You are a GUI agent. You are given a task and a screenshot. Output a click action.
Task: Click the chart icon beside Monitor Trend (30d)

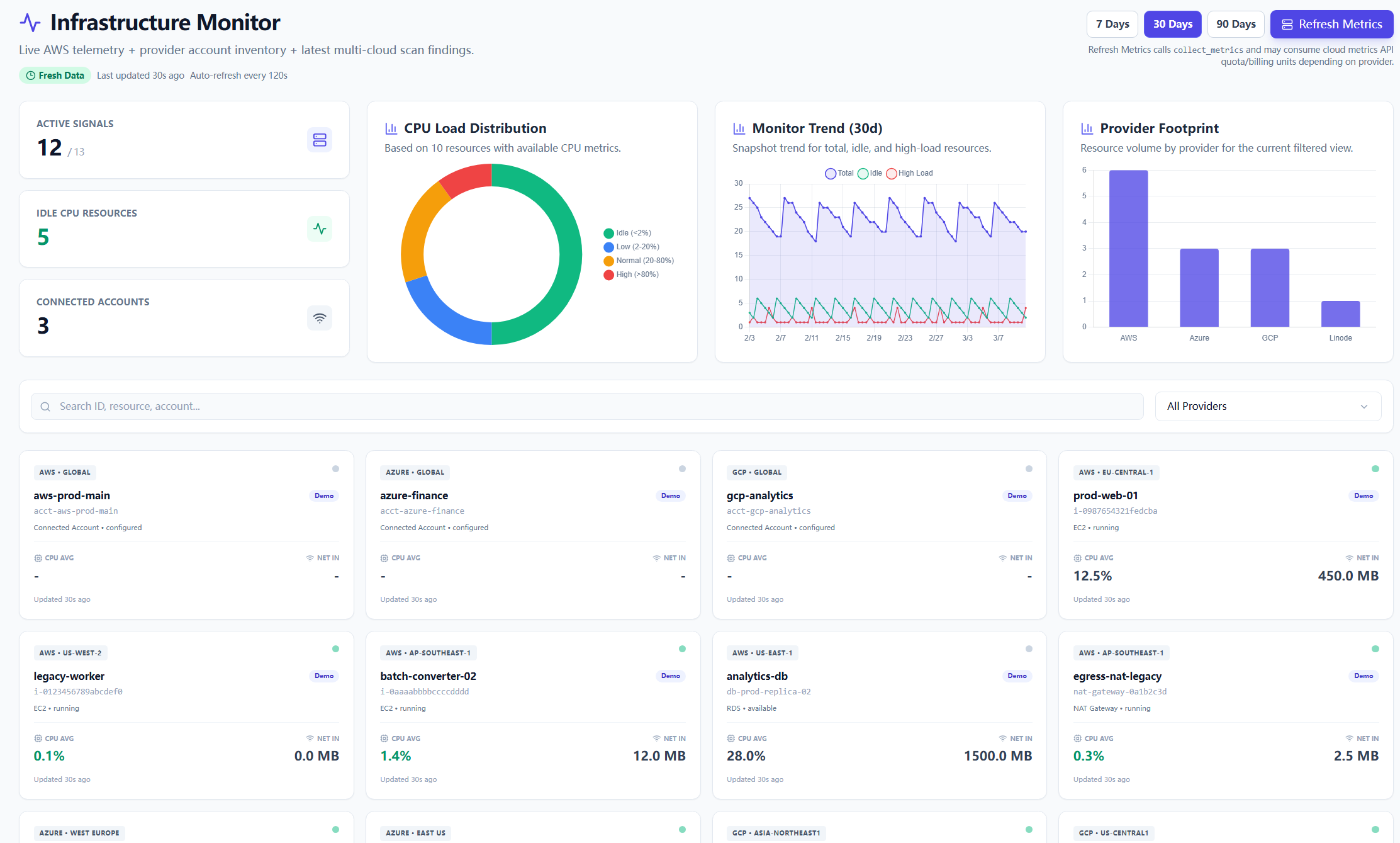739,128
